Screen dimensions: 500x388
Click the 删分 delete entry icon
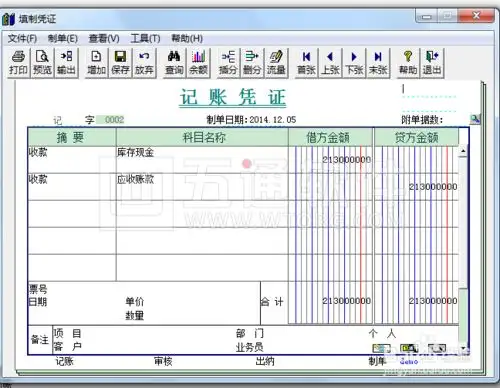tap(252, 63)
